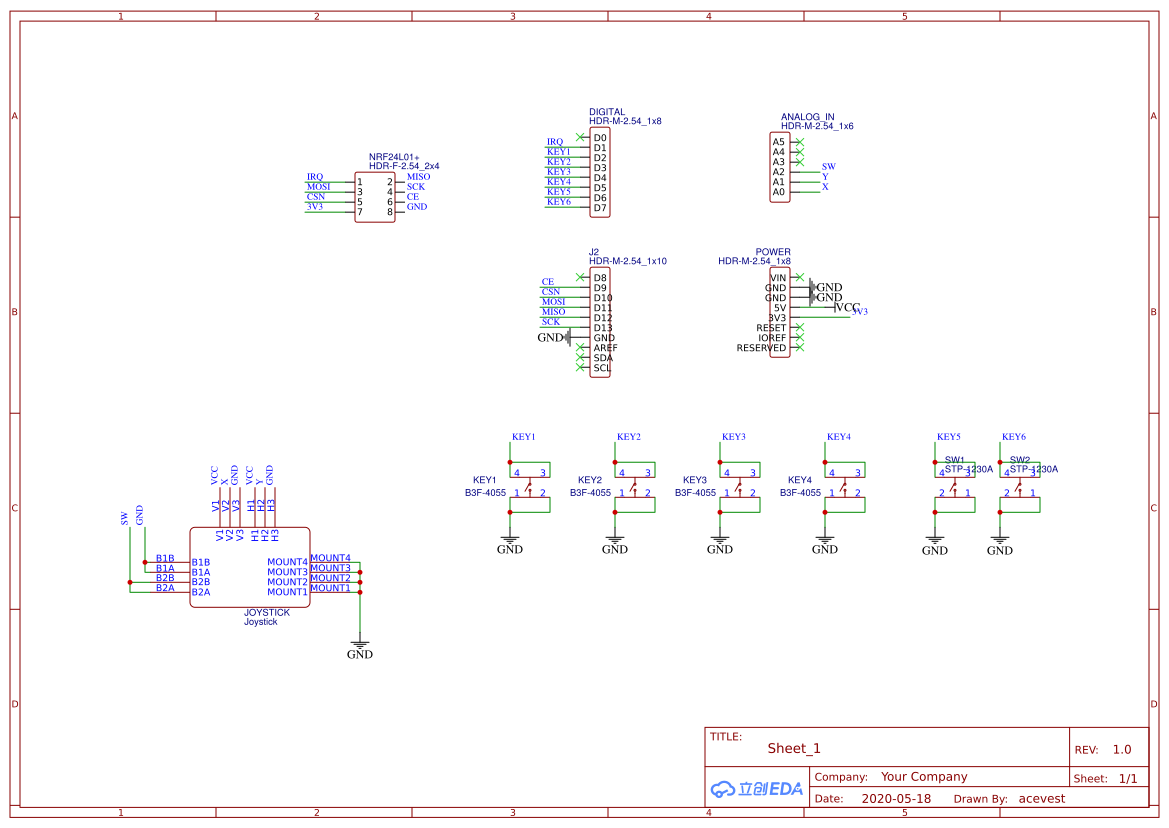This screenshot has width=1169, height=828.
Task: Click the POWER header name label
Action: pos(772,252)
